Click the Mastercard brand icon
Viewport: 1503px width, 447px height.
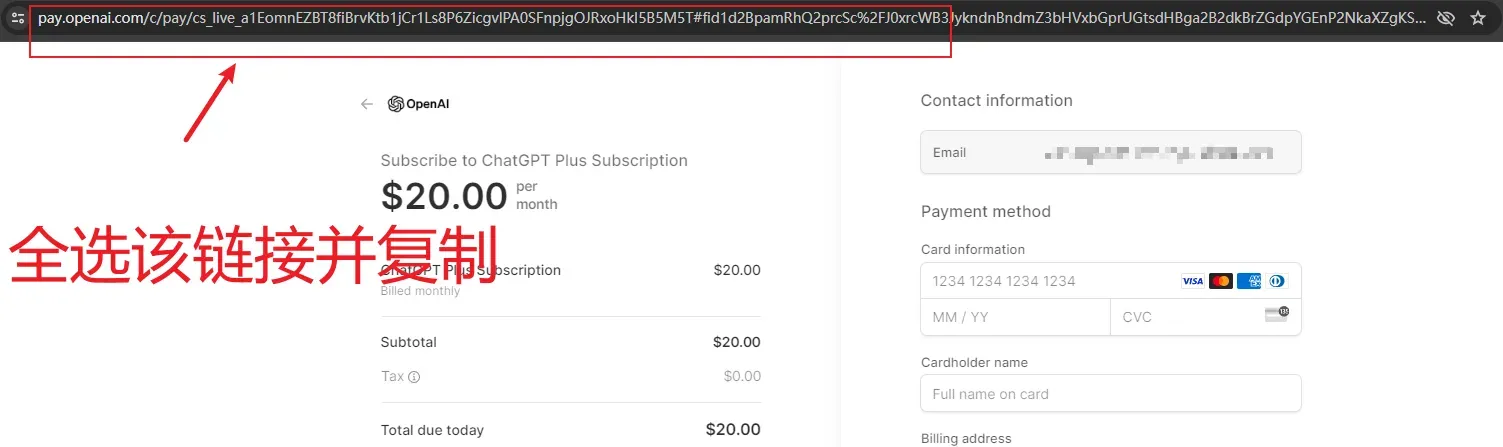(1221, 281)
